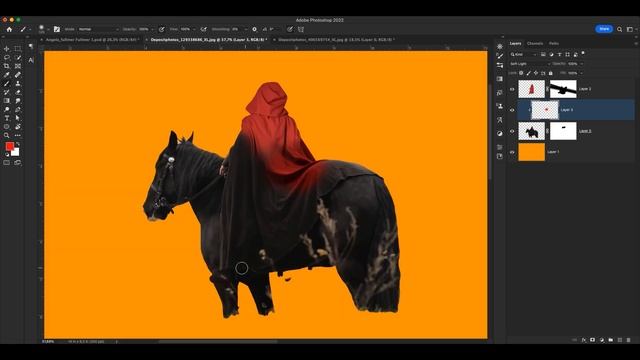Screen dimensions: 640x360
Task: Switch to the third document tab
Action: (x=336, y=40)
